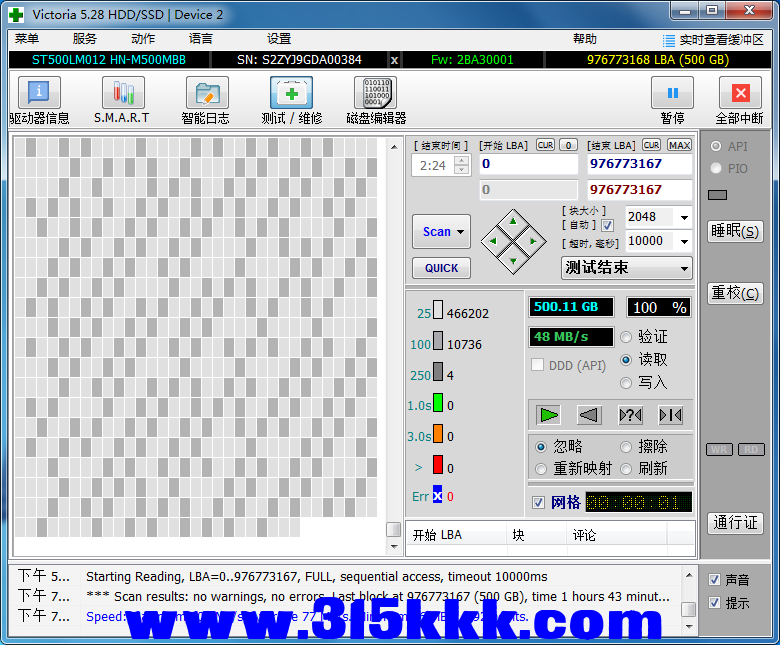Open the 服务 menu

[x=85, y=39]
